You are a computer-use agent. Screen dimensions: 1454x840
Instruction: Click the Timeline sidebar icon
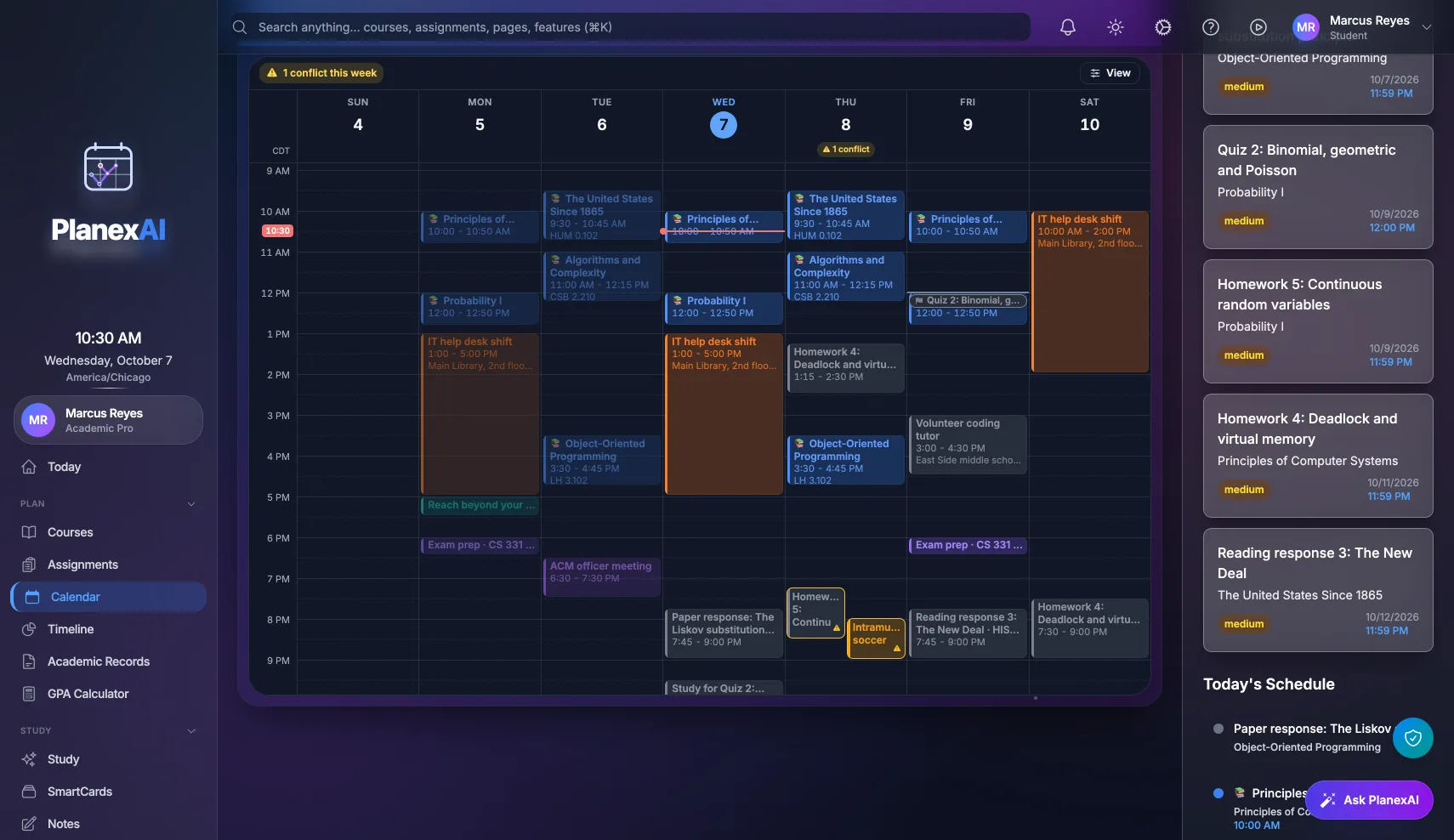(29, 629)
